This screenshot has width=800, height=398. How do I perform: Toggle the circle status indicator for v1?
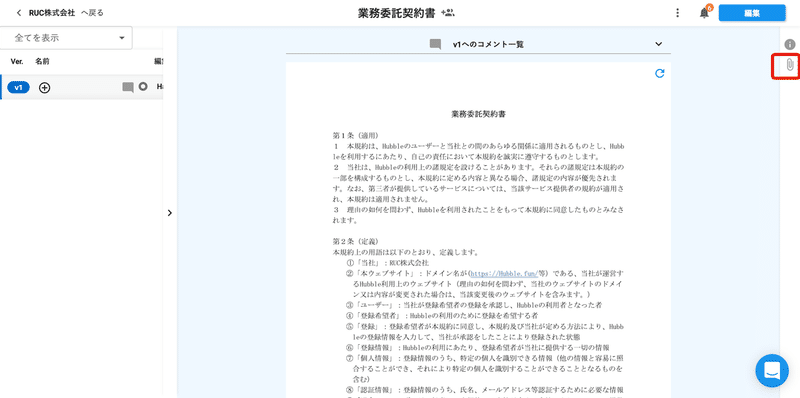pyautogui.click(x=143, y=87)
